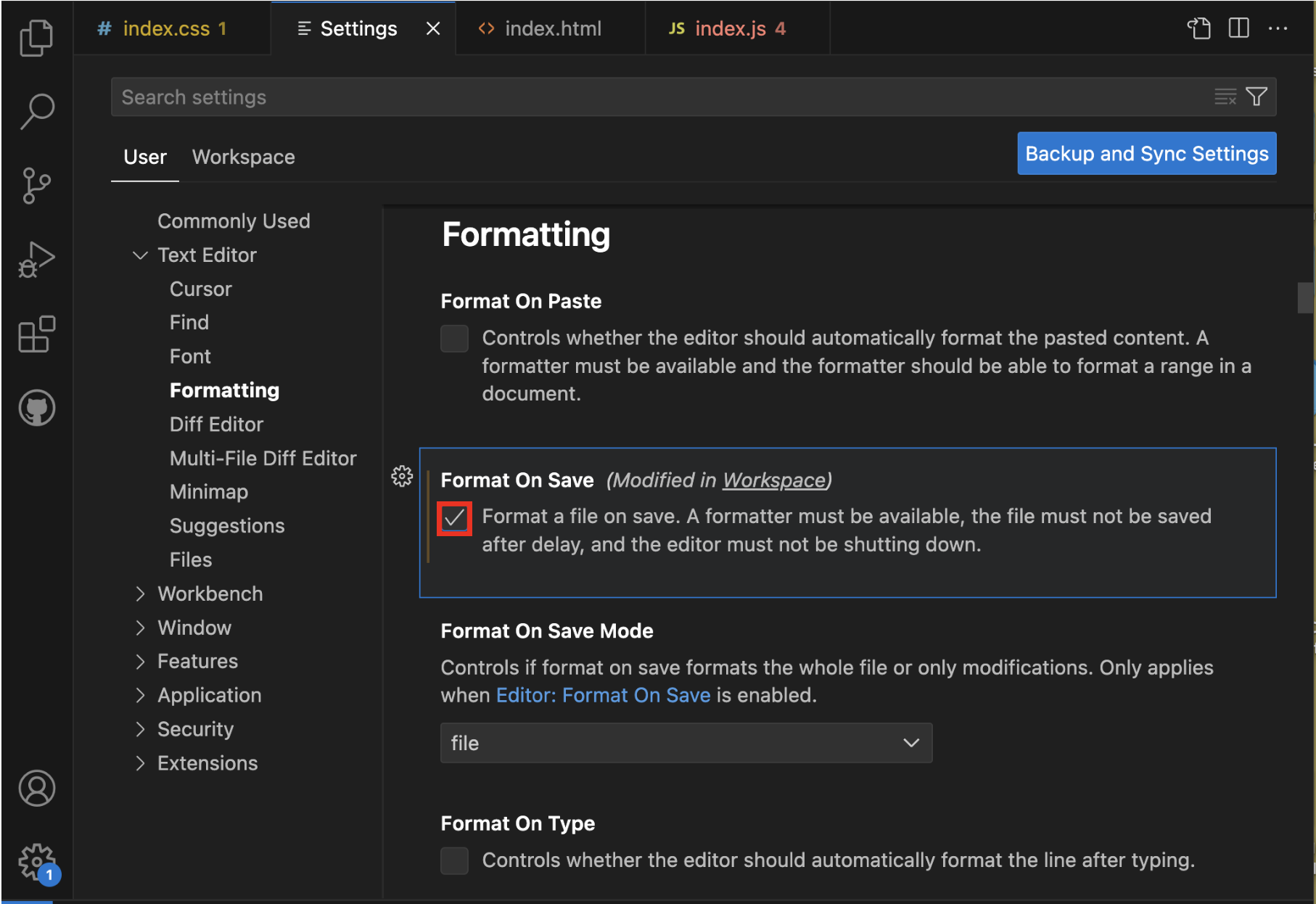Viewport: 1316px width, 904px height.
Task: Click the filter settings icon
Action: point(1255,96)
